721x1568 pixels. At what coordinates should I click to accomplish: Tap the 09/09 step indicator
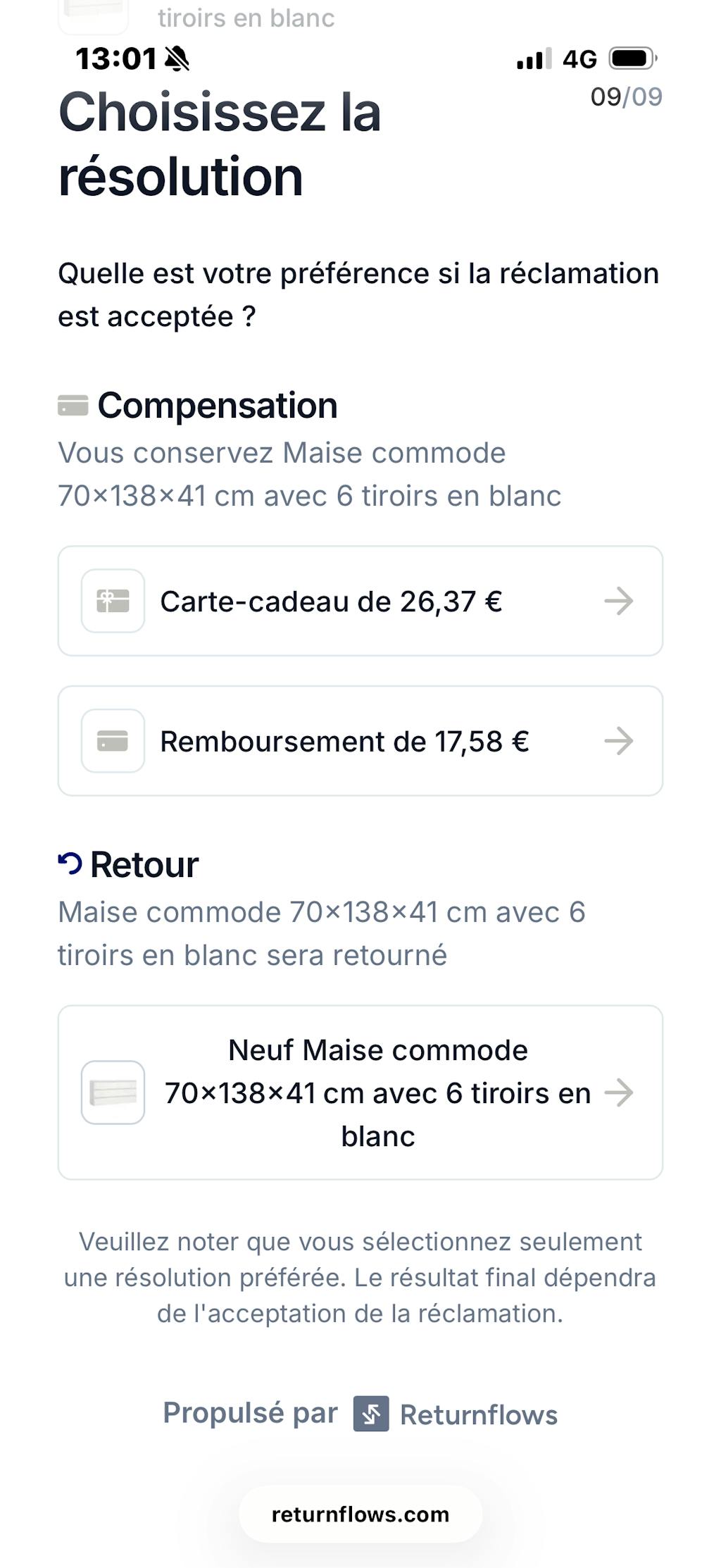click(x=626, y=97)
